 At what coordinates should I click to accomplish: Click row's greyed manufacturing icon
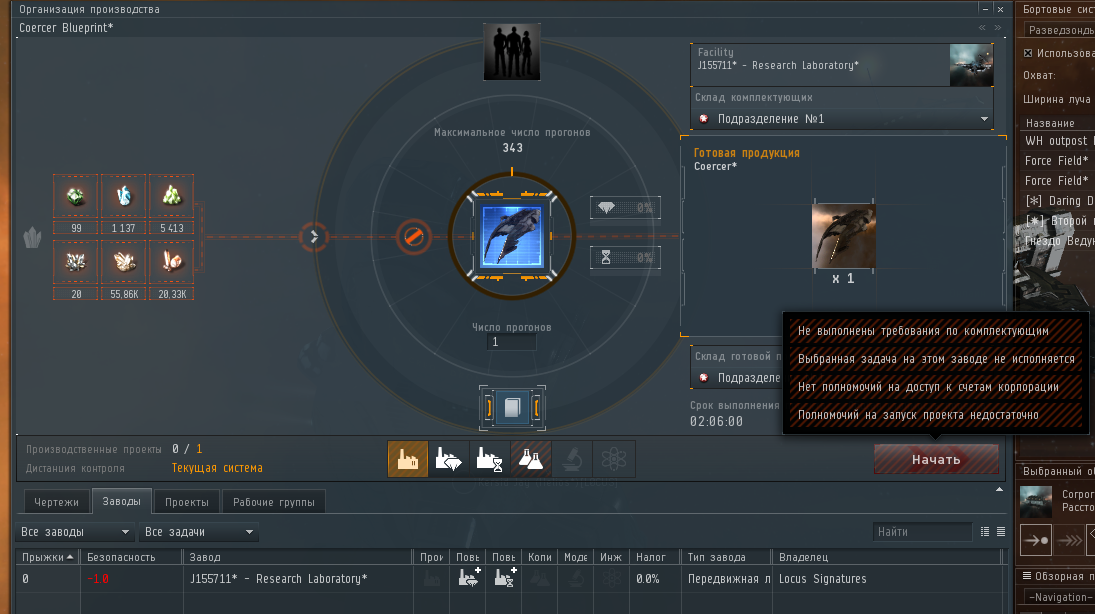[432, 578]
